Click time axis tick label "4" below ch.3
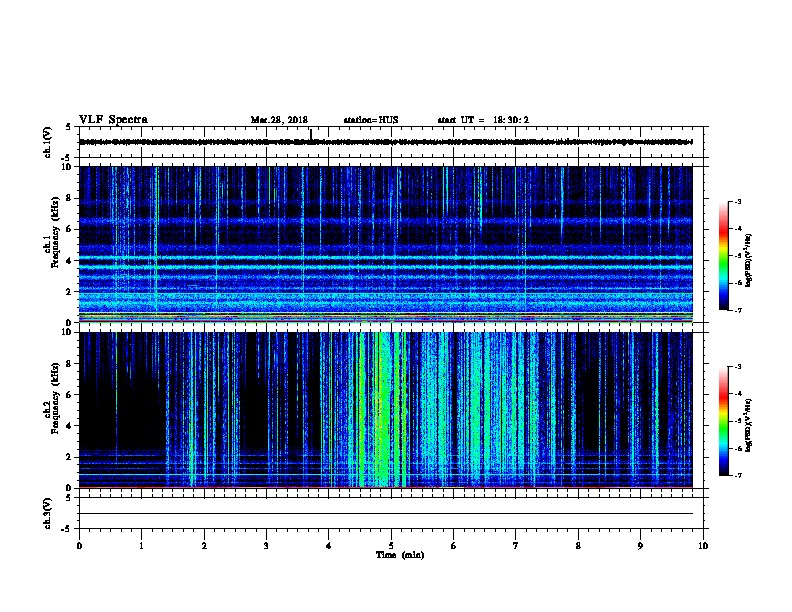The image size is (792, 612). (329, 546)
